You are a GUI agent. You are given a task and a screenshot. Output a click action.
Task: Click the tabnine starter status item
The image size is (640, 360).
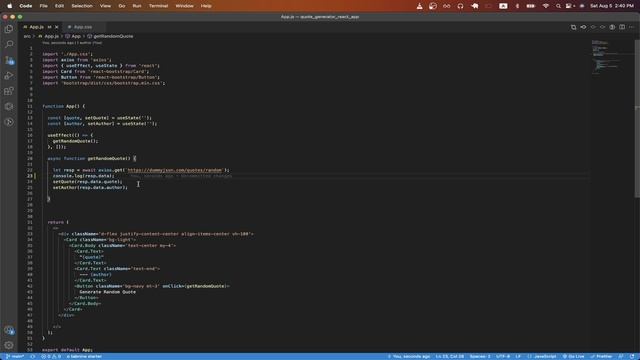84,356
